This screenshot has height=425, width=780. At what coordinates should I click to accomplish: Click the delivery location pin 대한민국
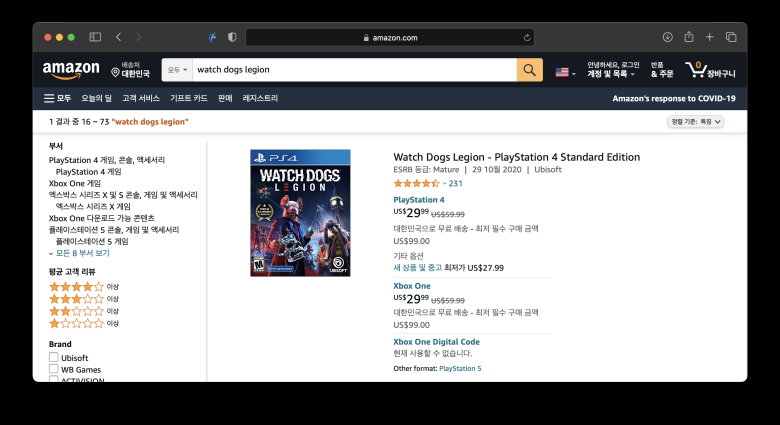(130, 70)
